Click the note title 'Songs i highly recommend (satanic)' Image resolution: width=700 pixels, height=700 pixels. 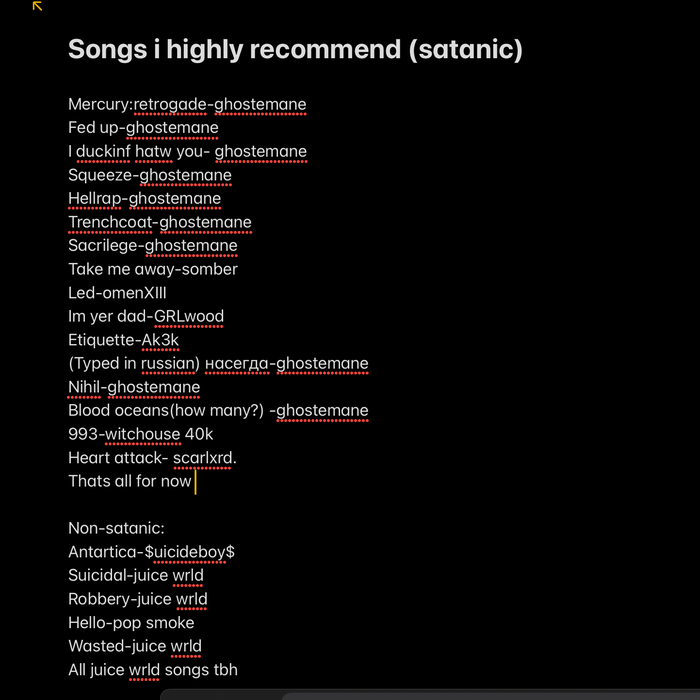pyautogui.click(x=295, y=49)
